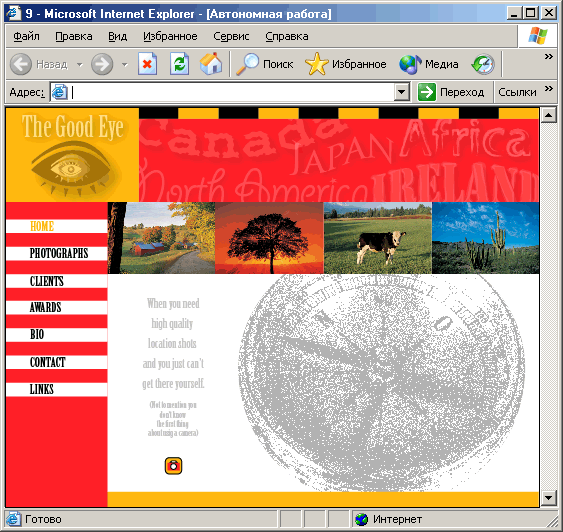Open the Forward button history dropdown arrow
The width and height of the screenshot is (563, 532).
point(125,65)
